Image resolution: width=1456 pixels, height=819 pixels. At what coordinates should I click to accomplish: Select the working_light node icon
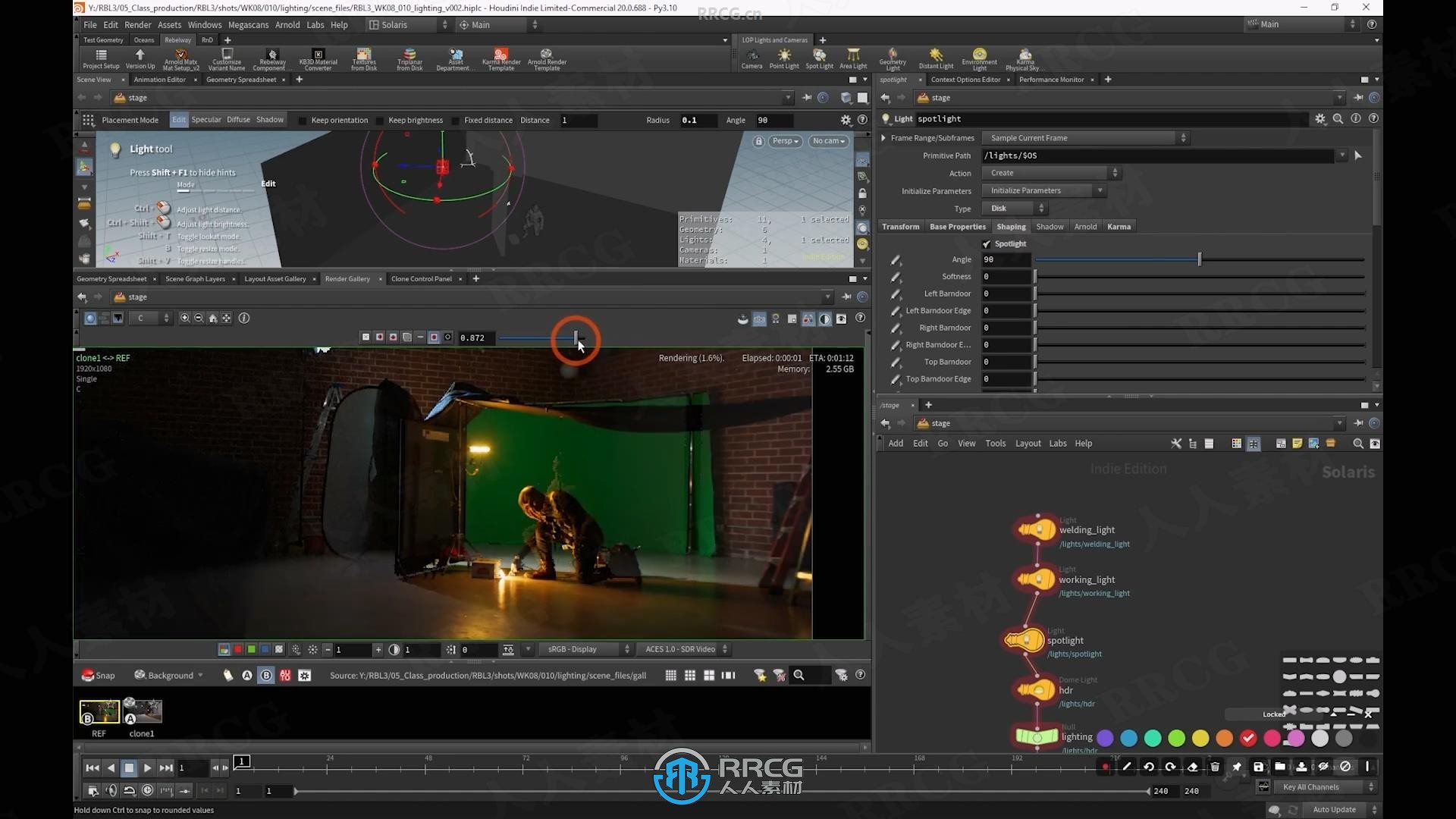point(1036,579)
